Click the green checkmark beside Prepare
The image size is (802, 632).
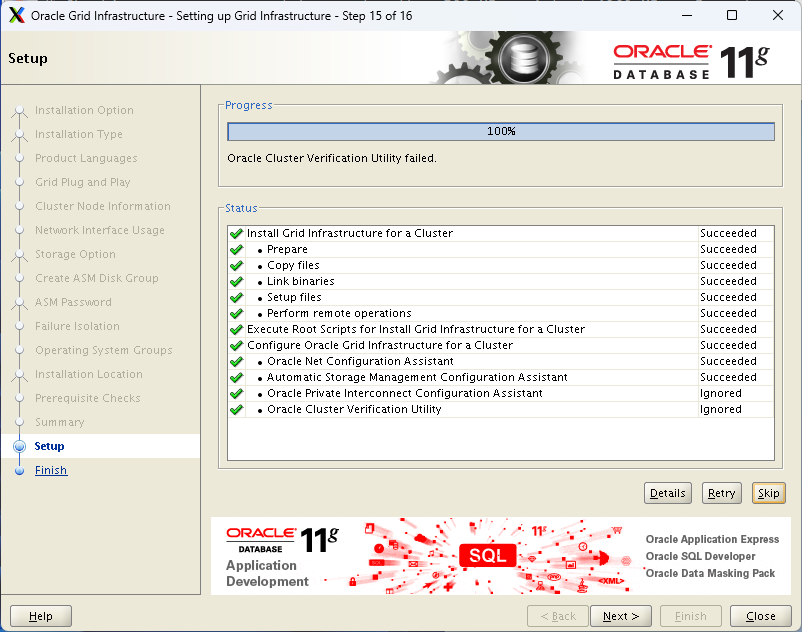tap(236, 250)
